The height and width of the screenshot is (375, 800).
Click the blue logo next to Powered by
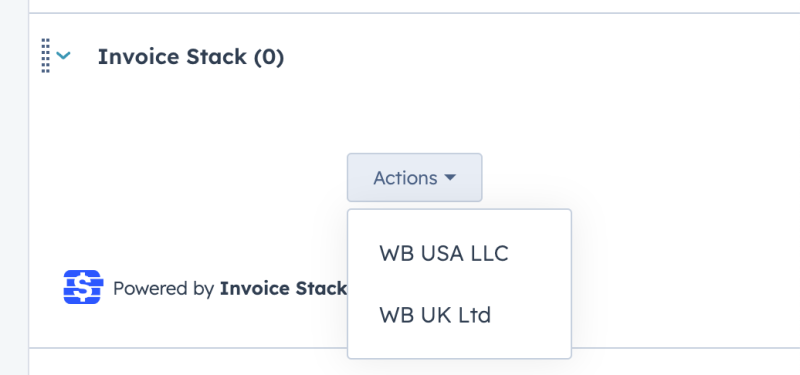83,287
